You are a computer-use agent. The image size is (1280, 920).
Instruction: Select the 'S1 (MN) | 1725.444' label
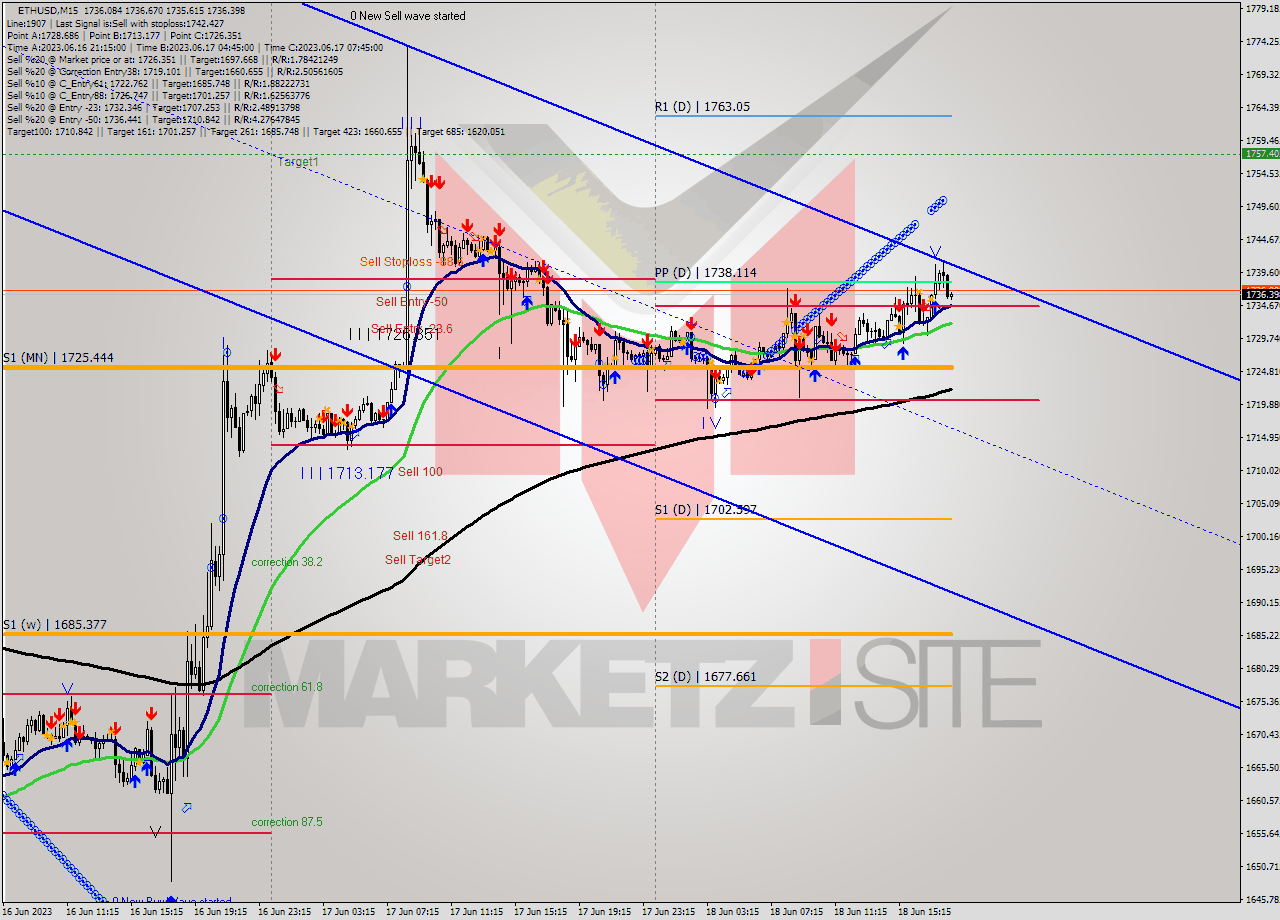coord(57,357)
